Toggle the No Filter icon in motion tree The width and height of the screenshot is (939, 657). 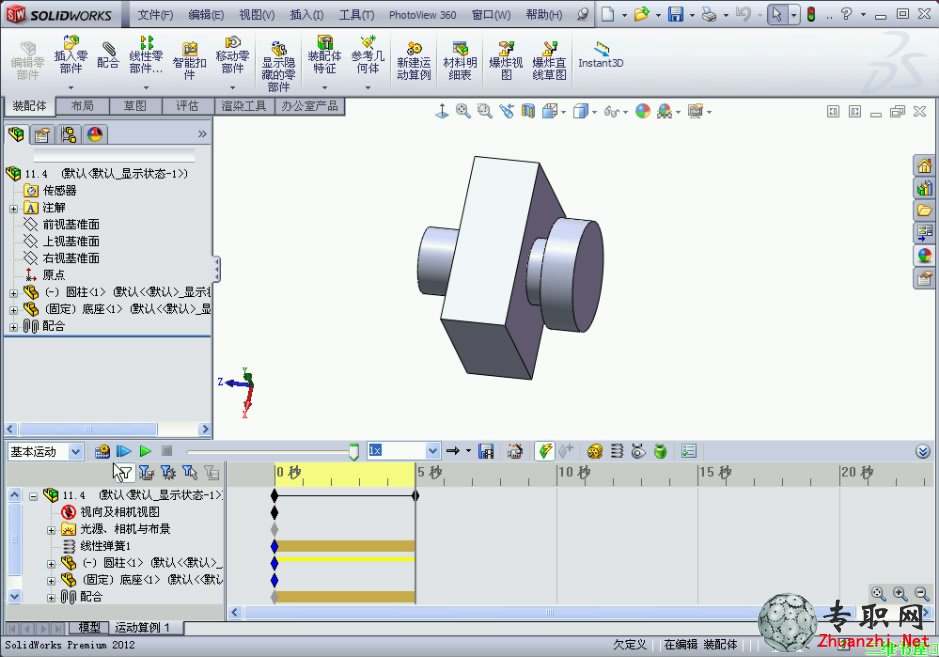(x=123, y=473)
